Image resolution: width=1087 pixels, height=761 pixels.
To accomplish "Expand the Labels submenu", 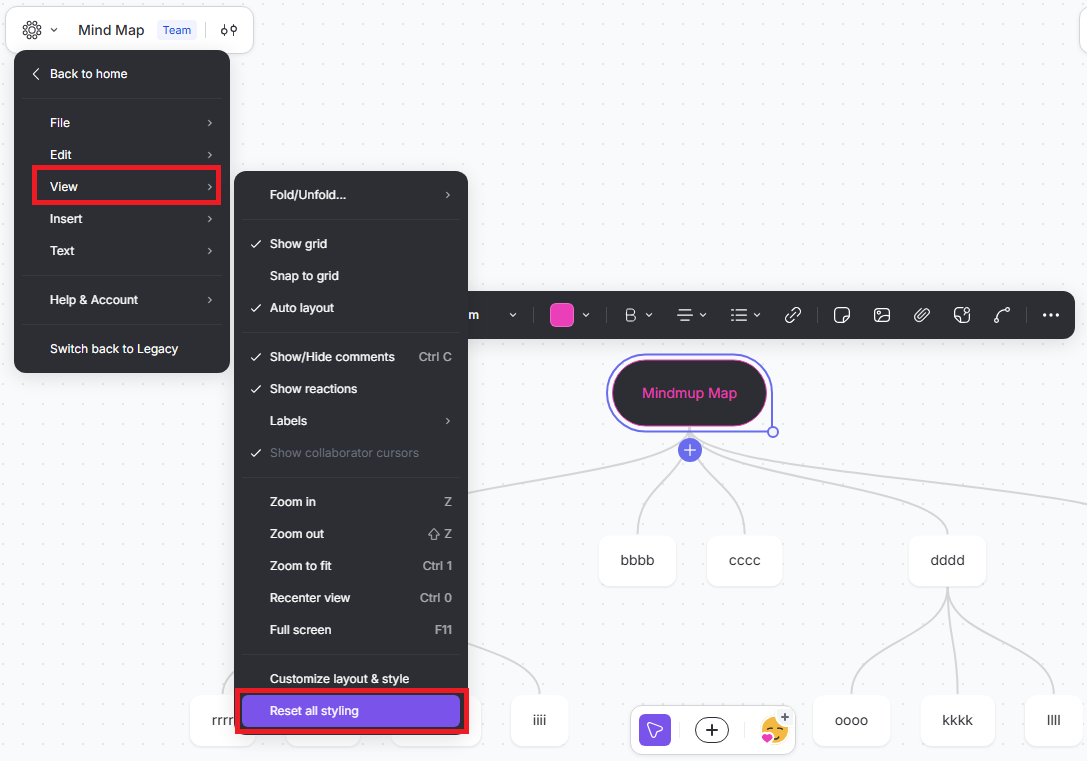I will tap(288, 421).
